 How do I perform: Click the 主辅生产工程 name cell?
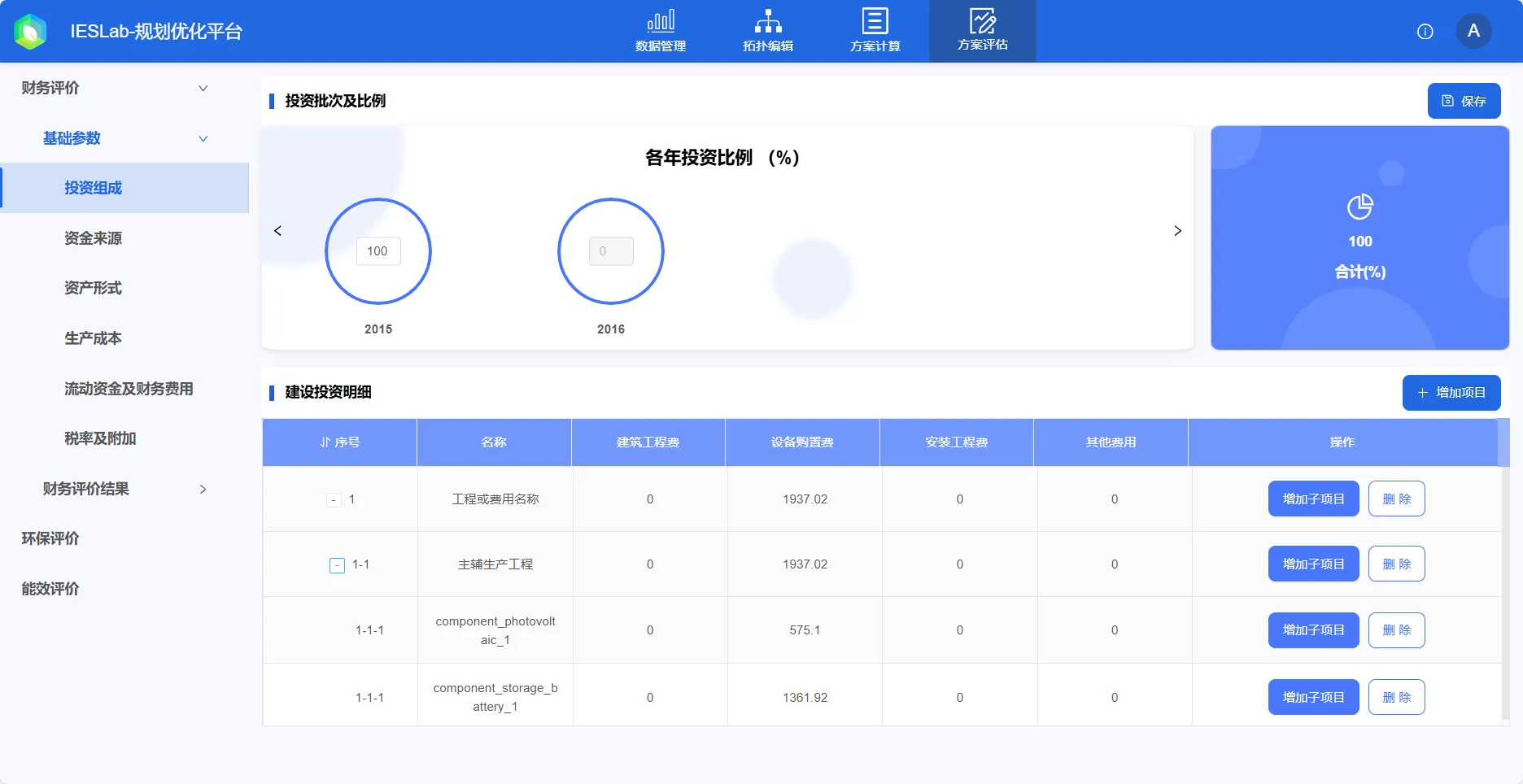coord(495,564)
